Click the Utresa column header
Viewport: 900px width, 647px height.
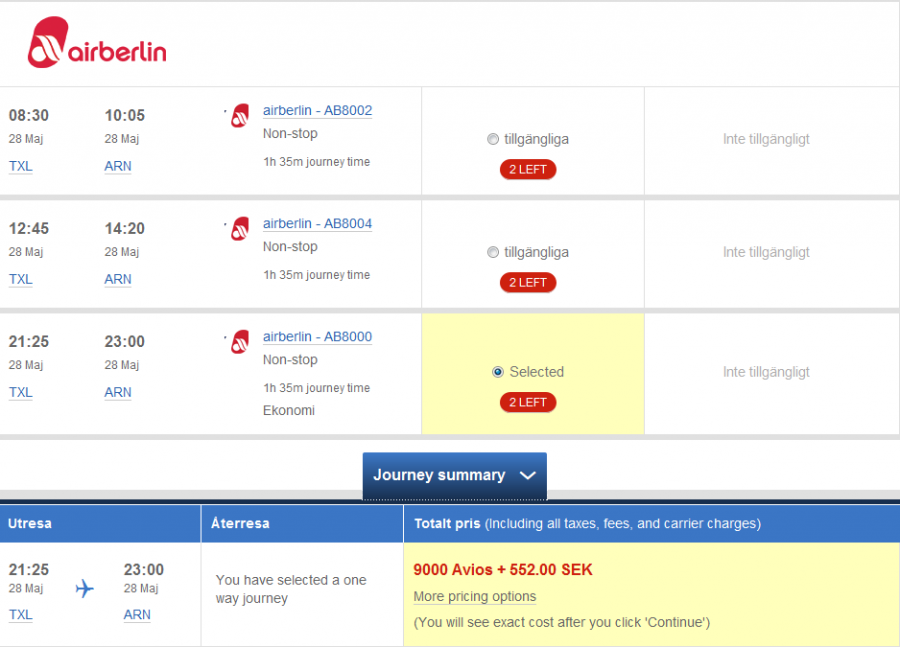[x=30, y=523]
